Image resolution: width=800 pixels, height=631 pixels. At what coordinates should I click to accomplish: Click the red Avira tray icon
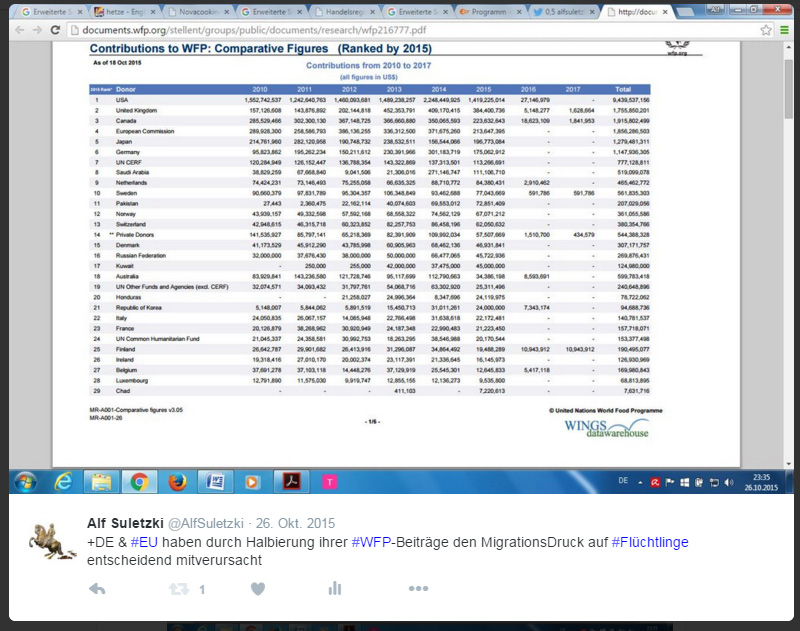point(655,482)
